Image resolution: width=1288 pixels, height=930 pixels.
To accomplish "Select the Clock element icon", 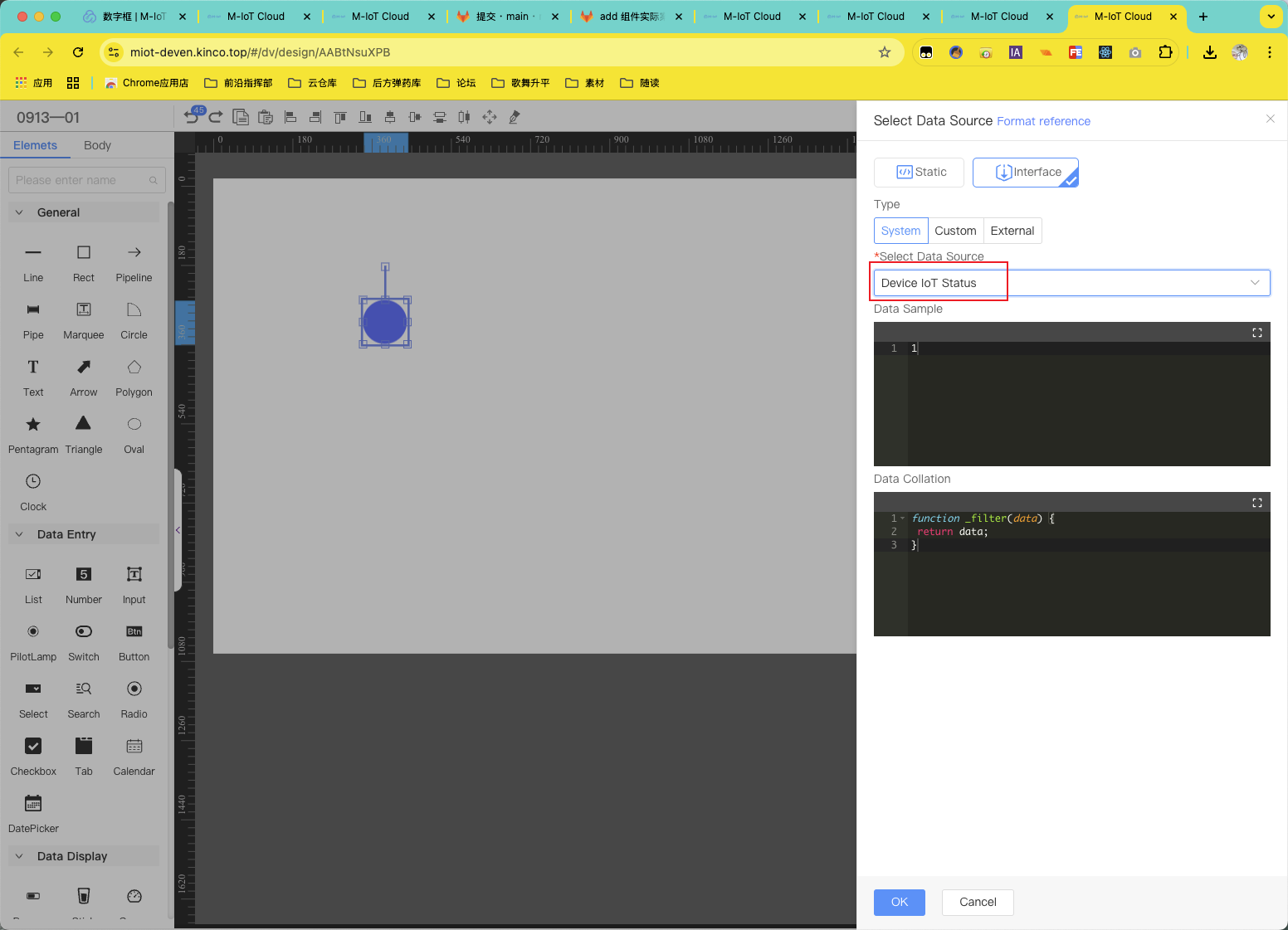I will [x=33, y=482].
